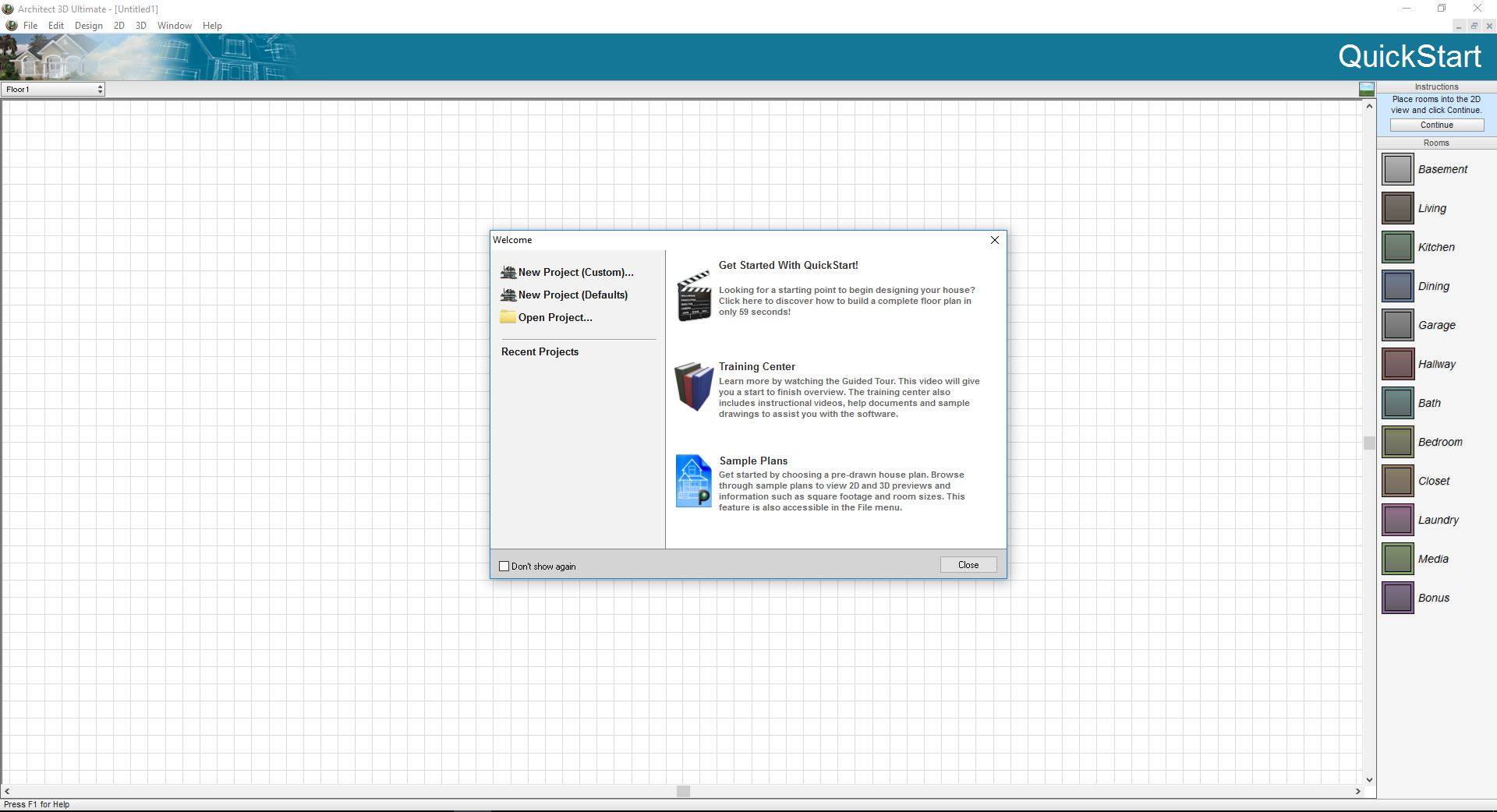Click the Architect 3D icon in menu bar
The height and width of the screenshot is (812, 1497).
coord(11,25)
